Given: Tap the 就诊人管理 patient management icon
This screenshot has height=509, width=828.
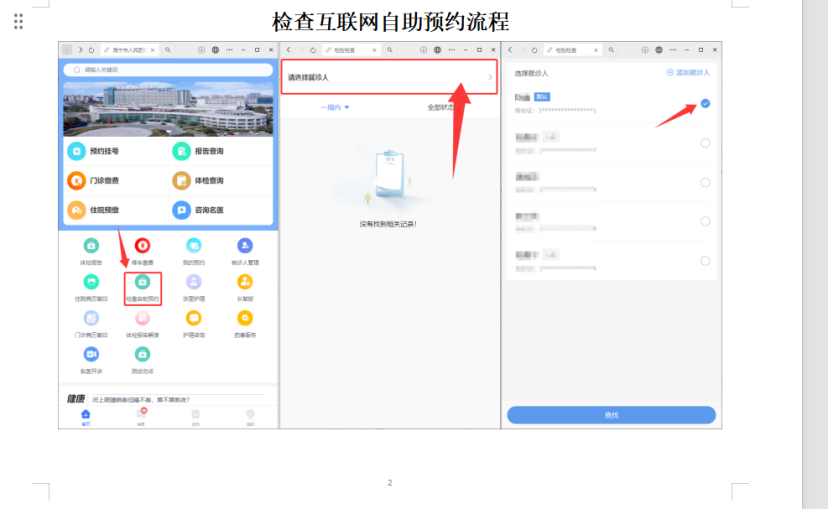Looking at the screenshot, I should 244,246.
